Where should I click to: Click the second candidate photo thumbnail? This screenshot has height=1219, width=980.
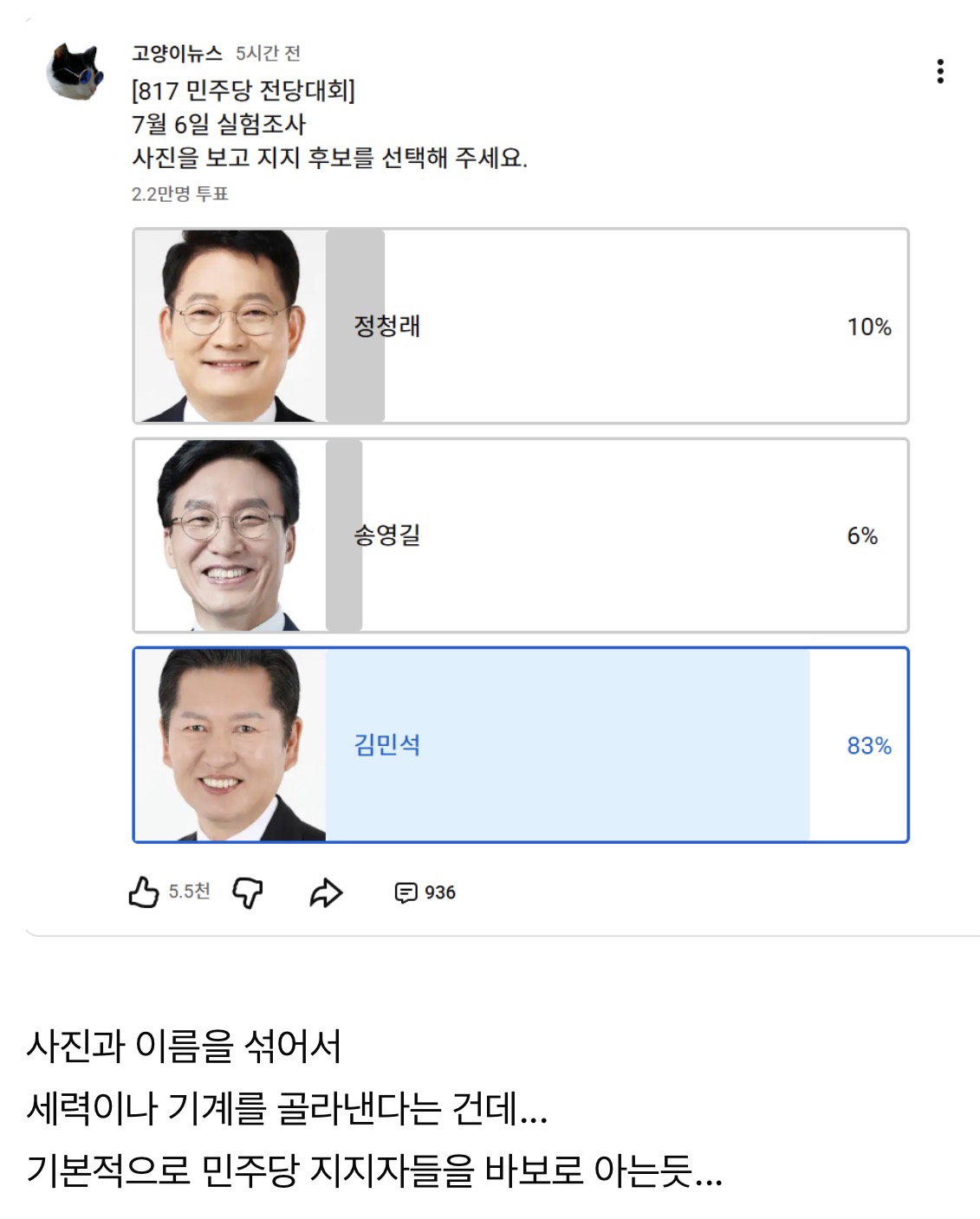pyautogui.click(x=230, y=535)
